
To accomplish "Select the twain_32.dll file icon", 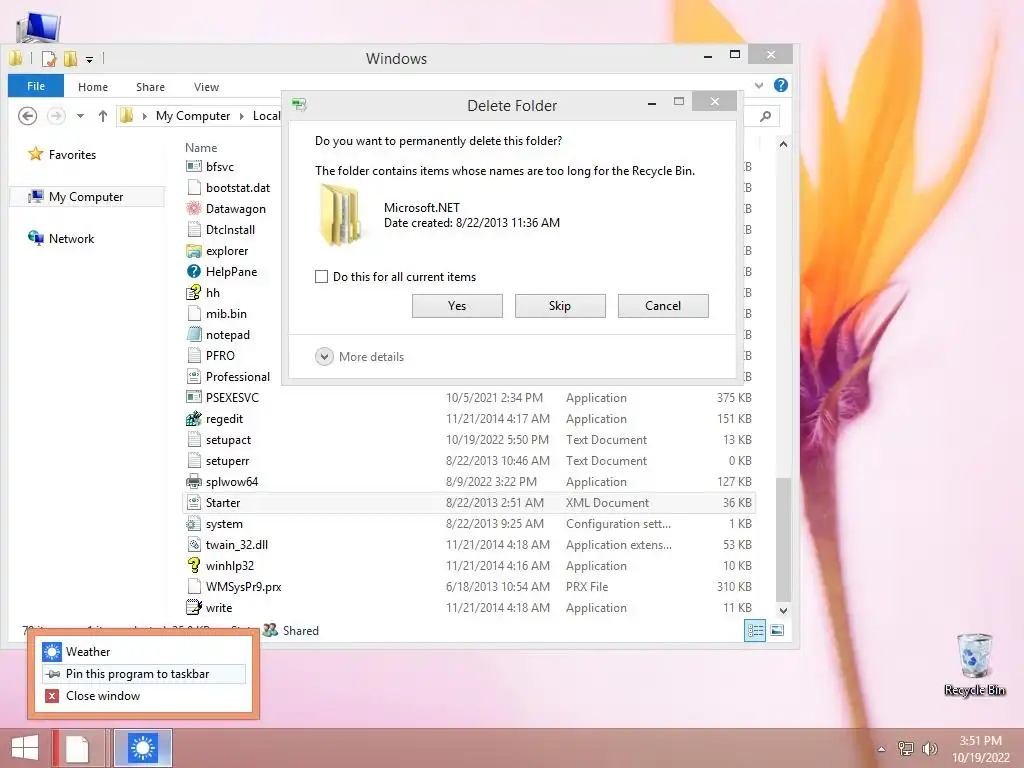I will tap(194, 545).
